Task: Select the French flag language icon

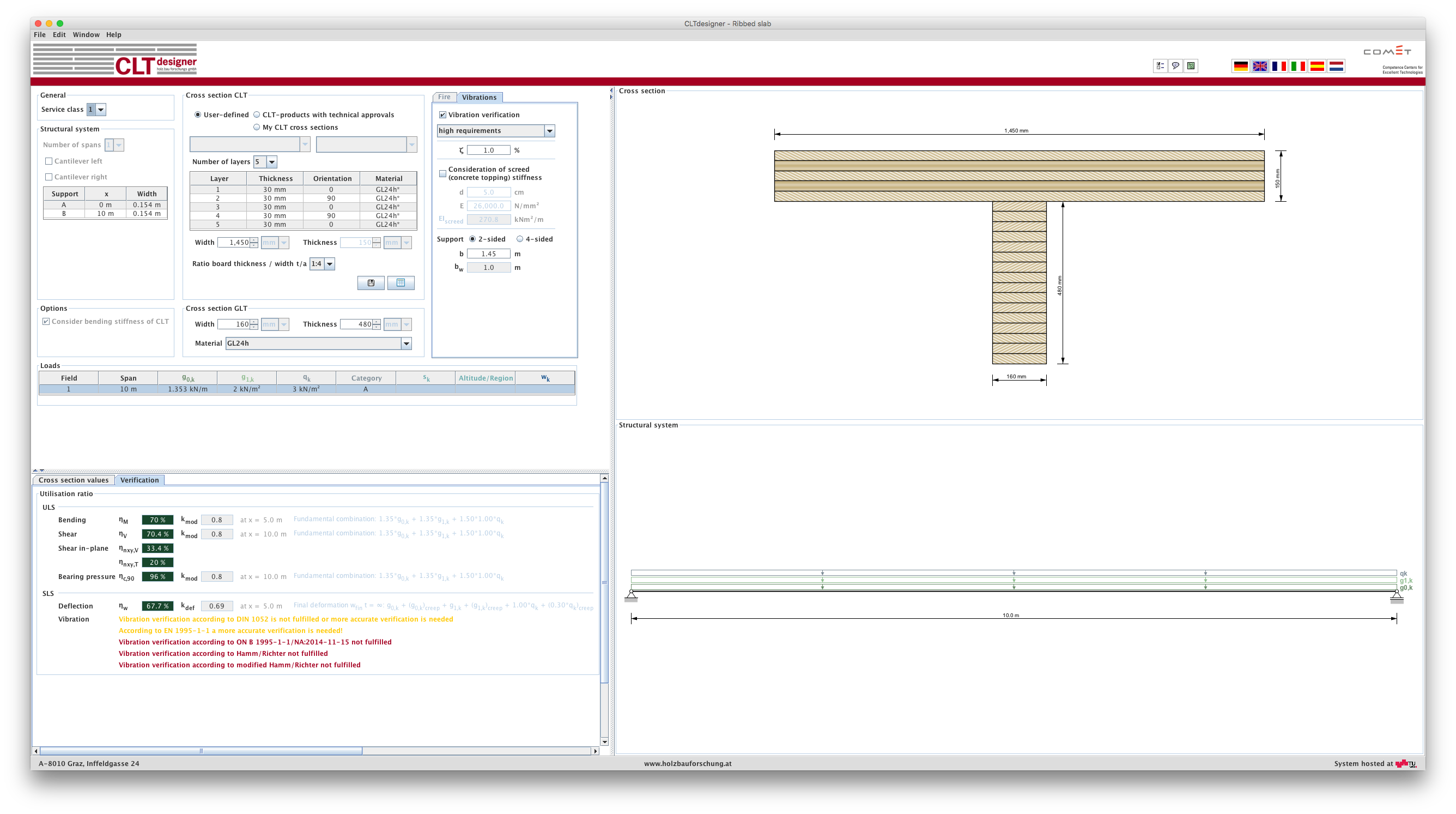Action: pyautogui.click(x=1278, y=66)
